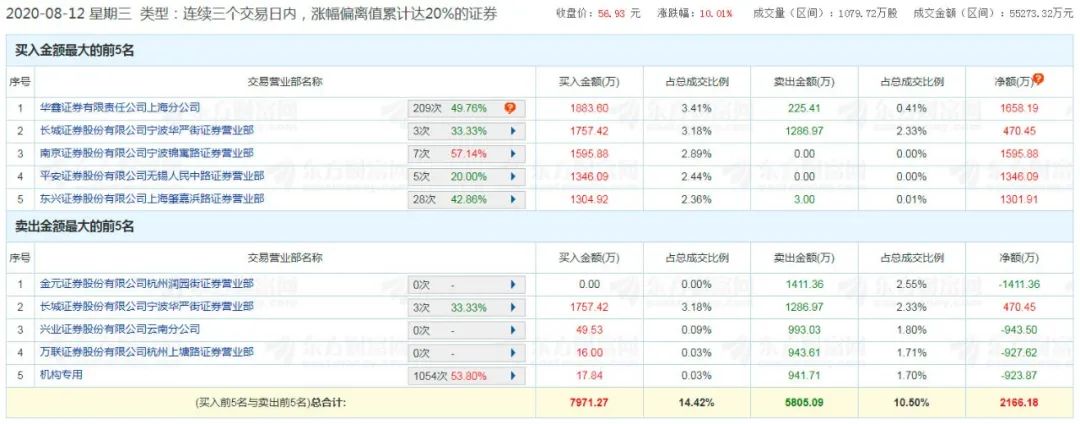The height and width of the screenshot is (424, 1080).
Task: Open 华鑫证券有限责任公司上海分公司 link
Action: (x=120, y=107)
